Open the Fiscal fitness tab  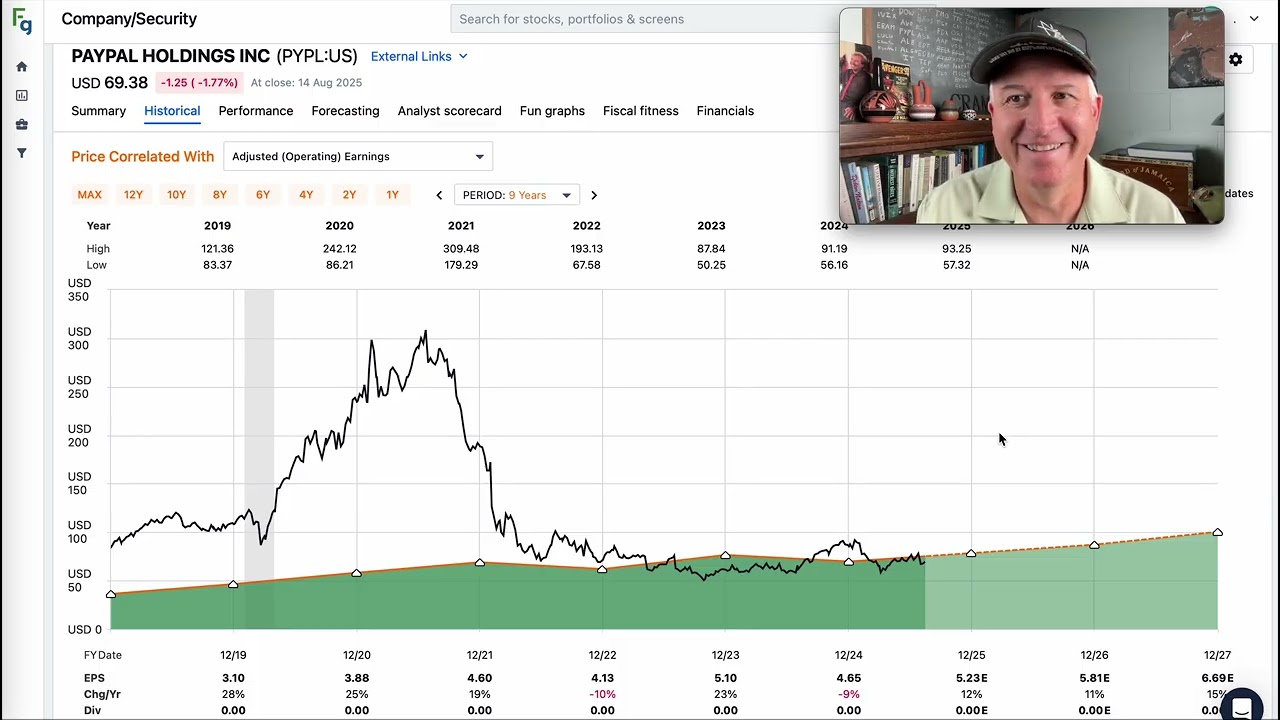(640, 111)
